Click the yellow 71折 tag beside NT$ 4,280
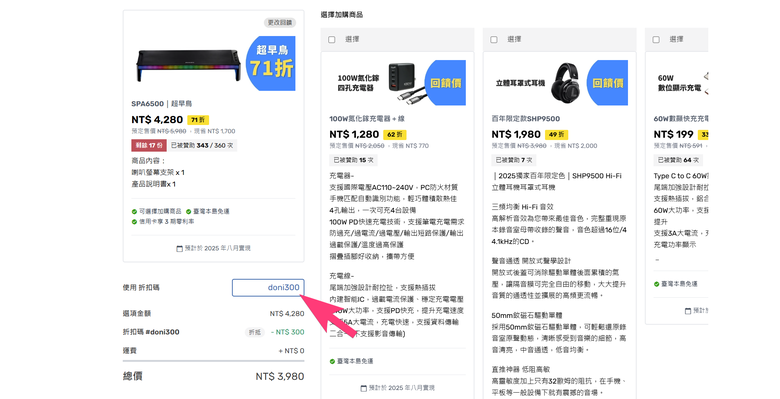This screenshot has height=399, width=780. (x=198, y=120)
